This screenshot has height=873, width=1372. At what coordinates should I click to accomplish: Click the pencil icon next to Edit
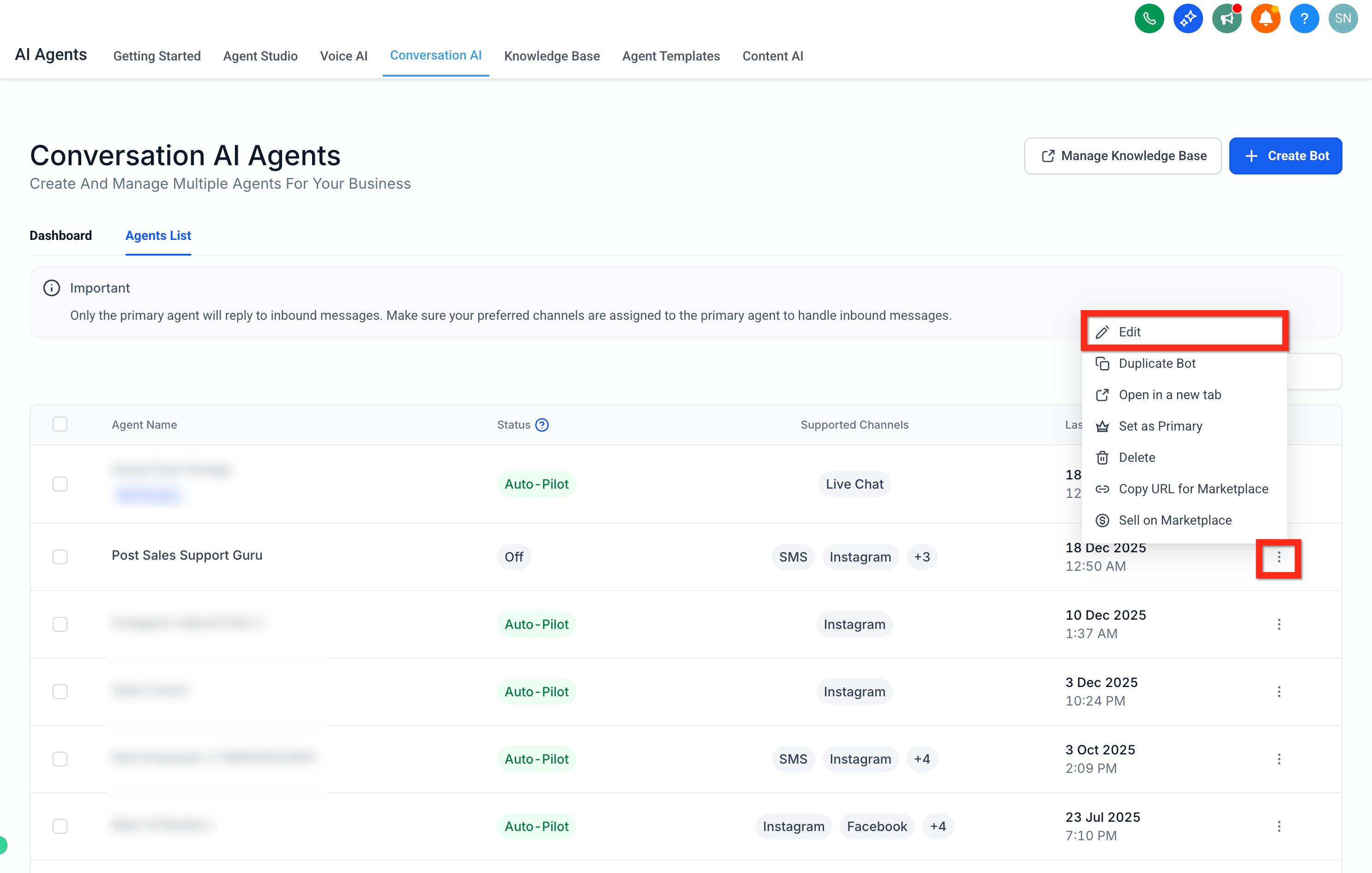1102,332
